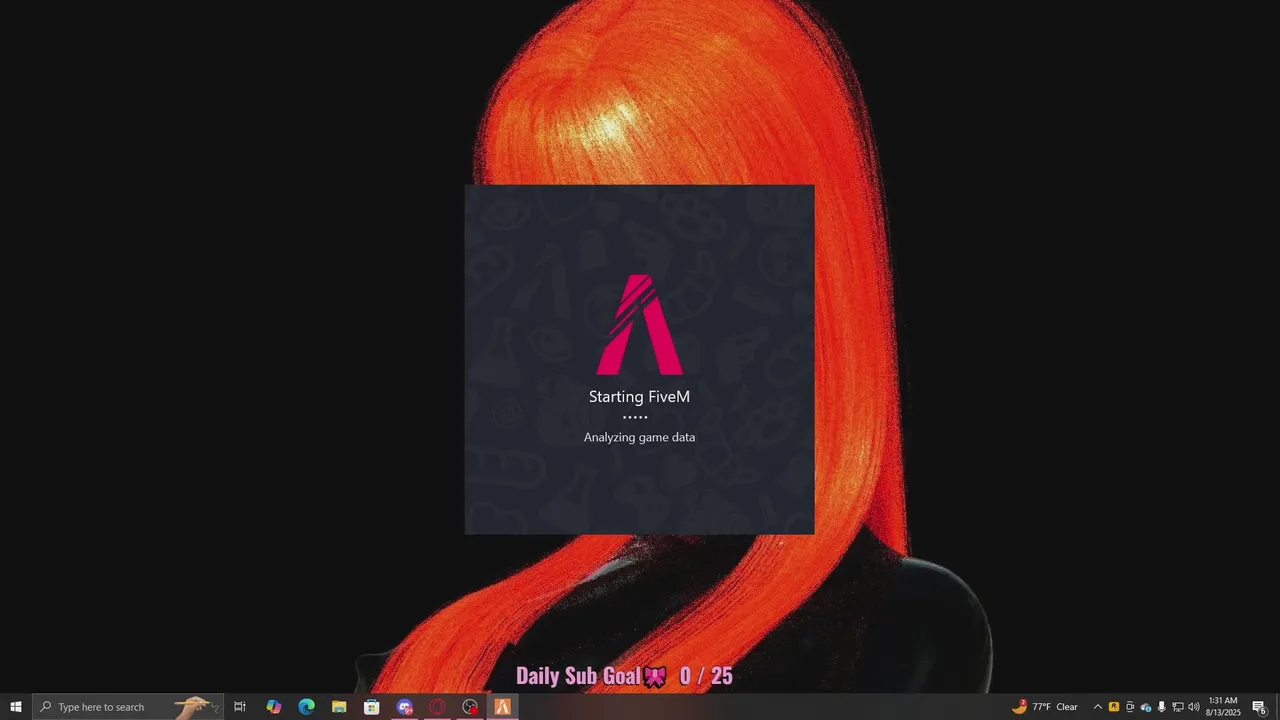Open Microsoft Edge from the taskbar

click(306, 707)
